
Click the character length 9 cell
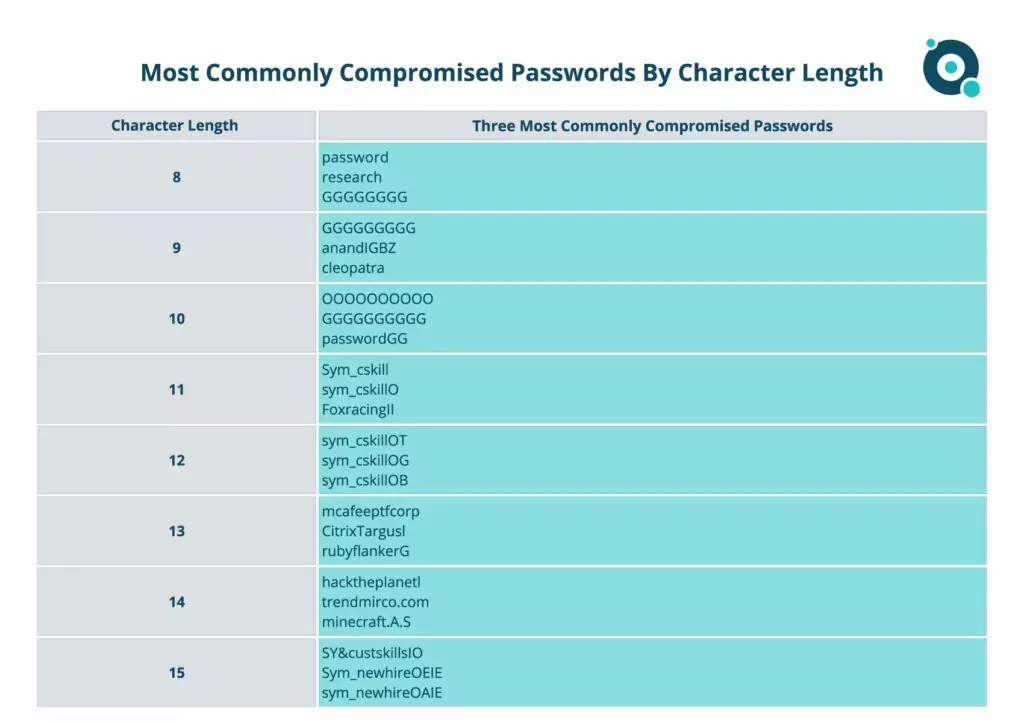(x=176, y=248)
